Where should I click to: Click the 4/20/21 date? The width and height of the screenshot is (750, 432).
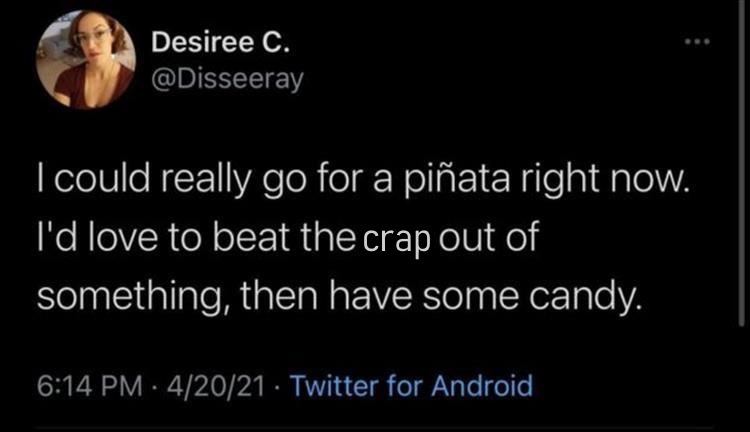[x=215, y=385]
